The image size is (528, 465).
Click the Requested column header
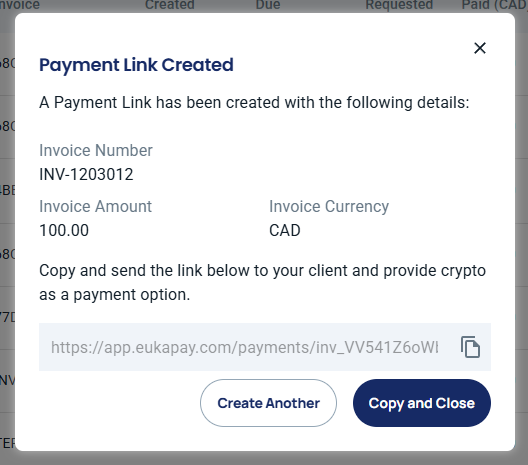point(399,5)
